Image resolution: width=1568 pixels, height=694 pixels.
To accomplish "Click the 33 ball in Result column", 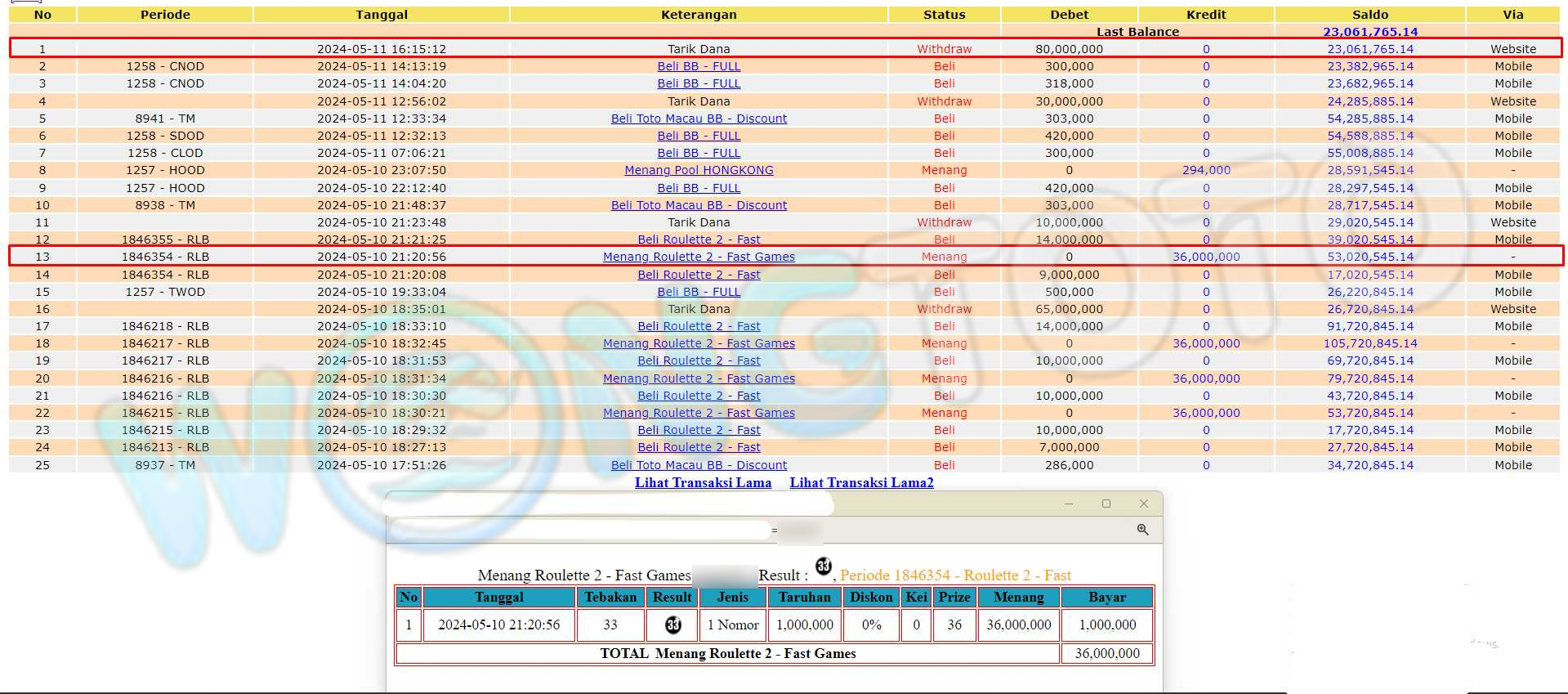I will [x=672, y=625].
